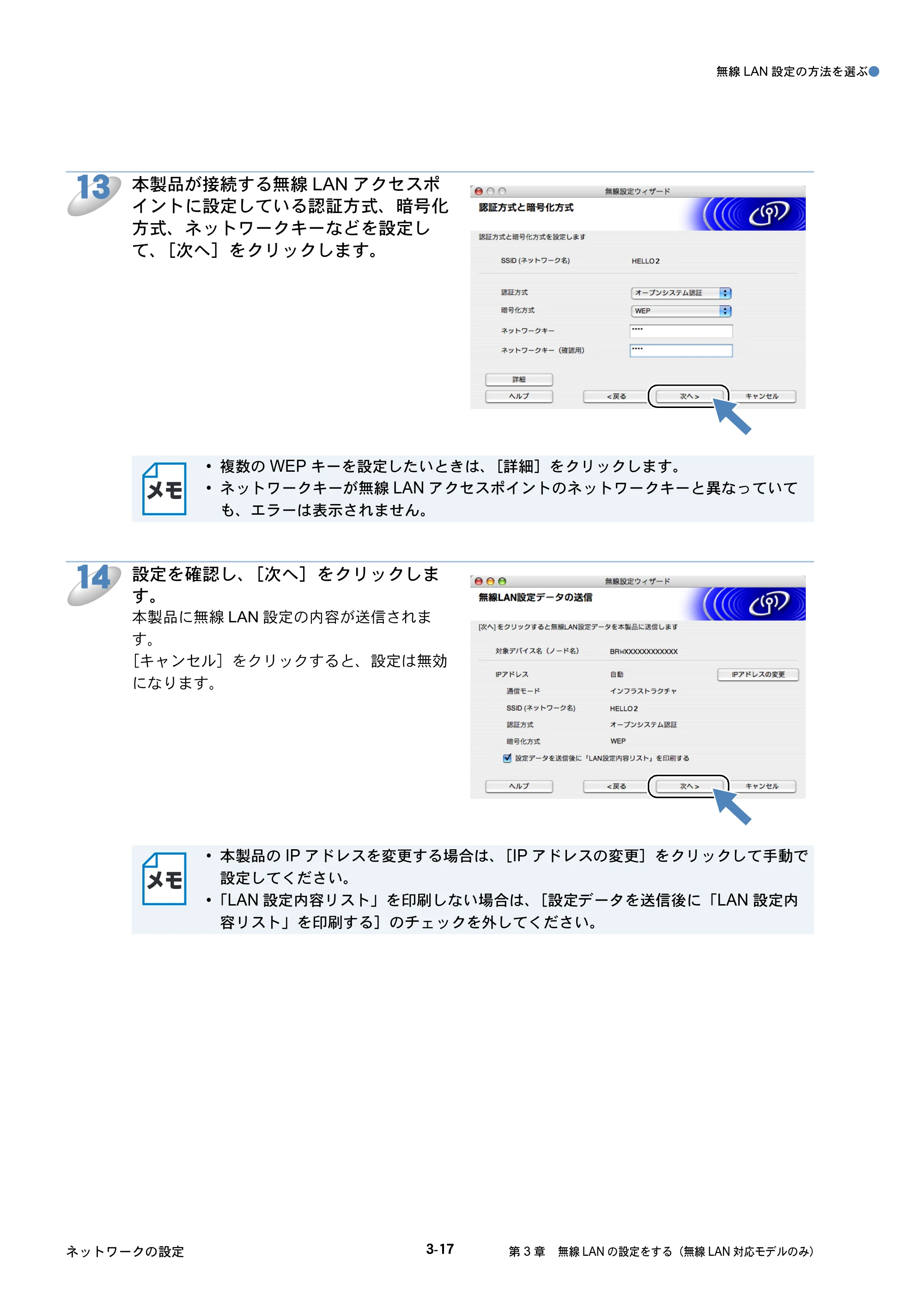Minimize the 無線LAN設定データの送信 window (yellow button)
The width and height of the screenshot is (924, 1308).
point(491,582)
